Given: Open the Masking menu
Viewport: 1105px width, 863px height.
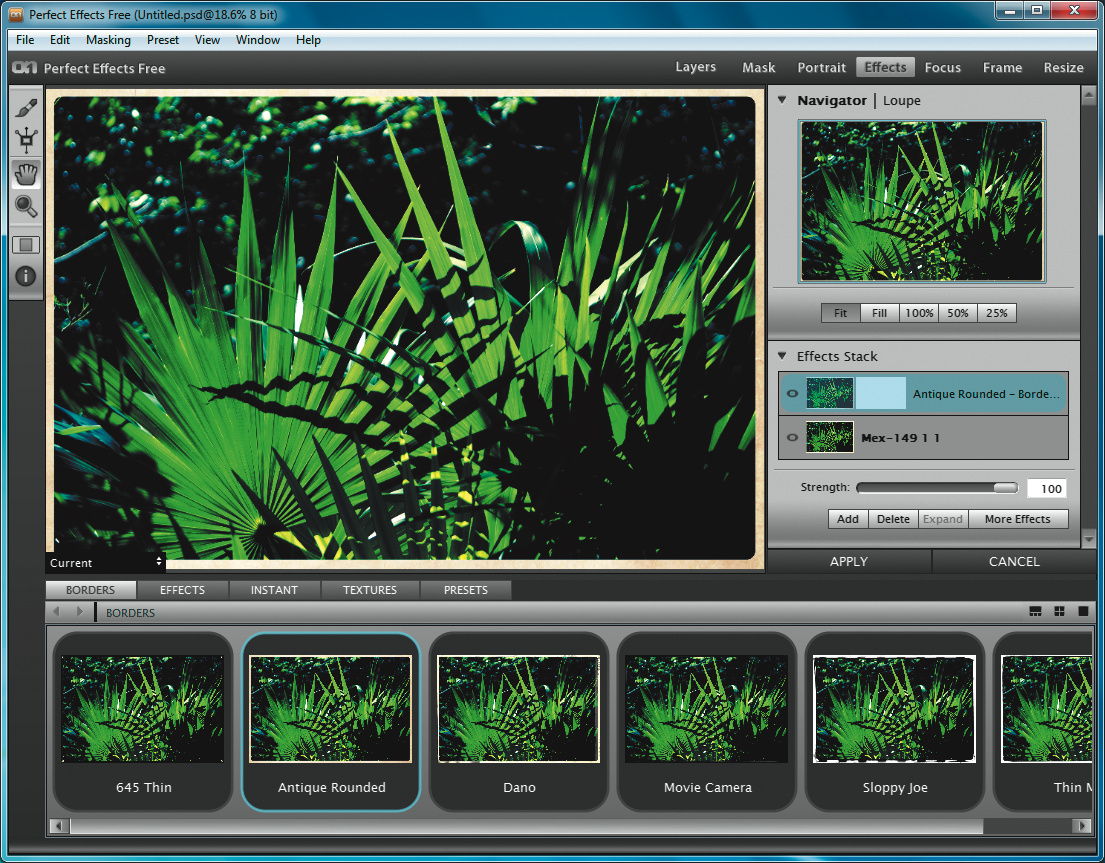Looking at the screenshot, I should pos(108,40).
